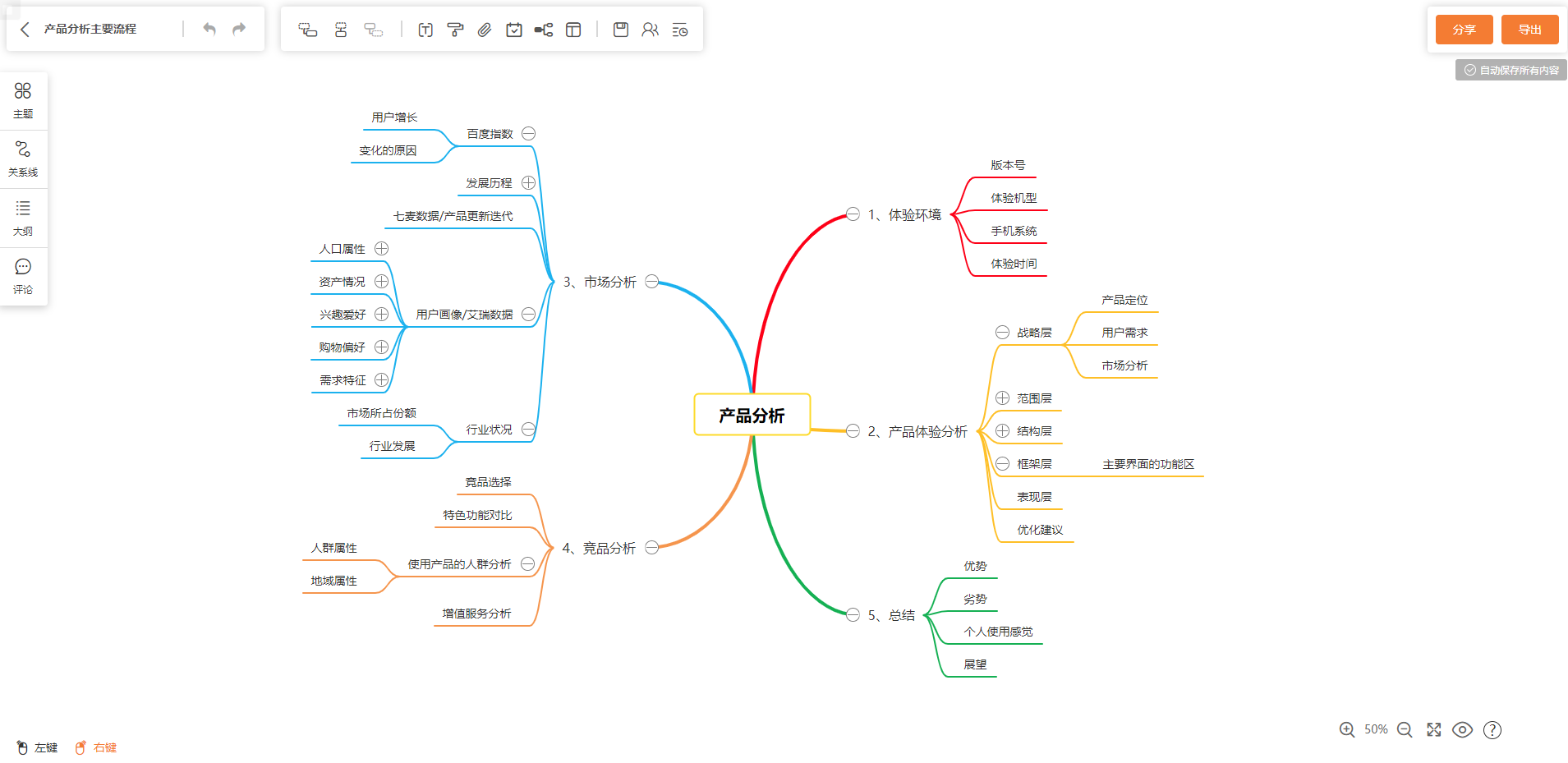Collapse the 2、产品体验分析 branch

point(853,430)
